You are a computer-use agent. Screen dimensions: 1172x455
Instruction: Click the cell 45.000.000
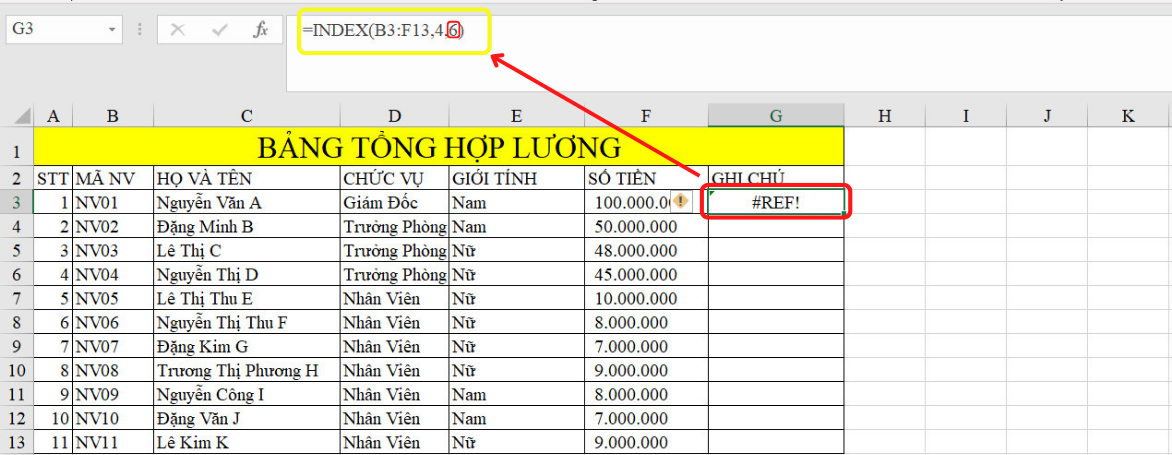click(647, 274)
